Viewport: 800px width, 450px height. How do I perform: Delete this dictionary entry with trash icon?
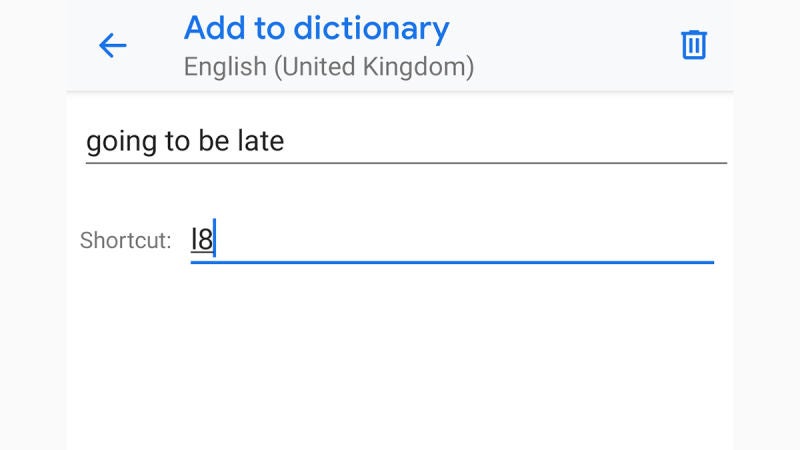coord(694,45)
